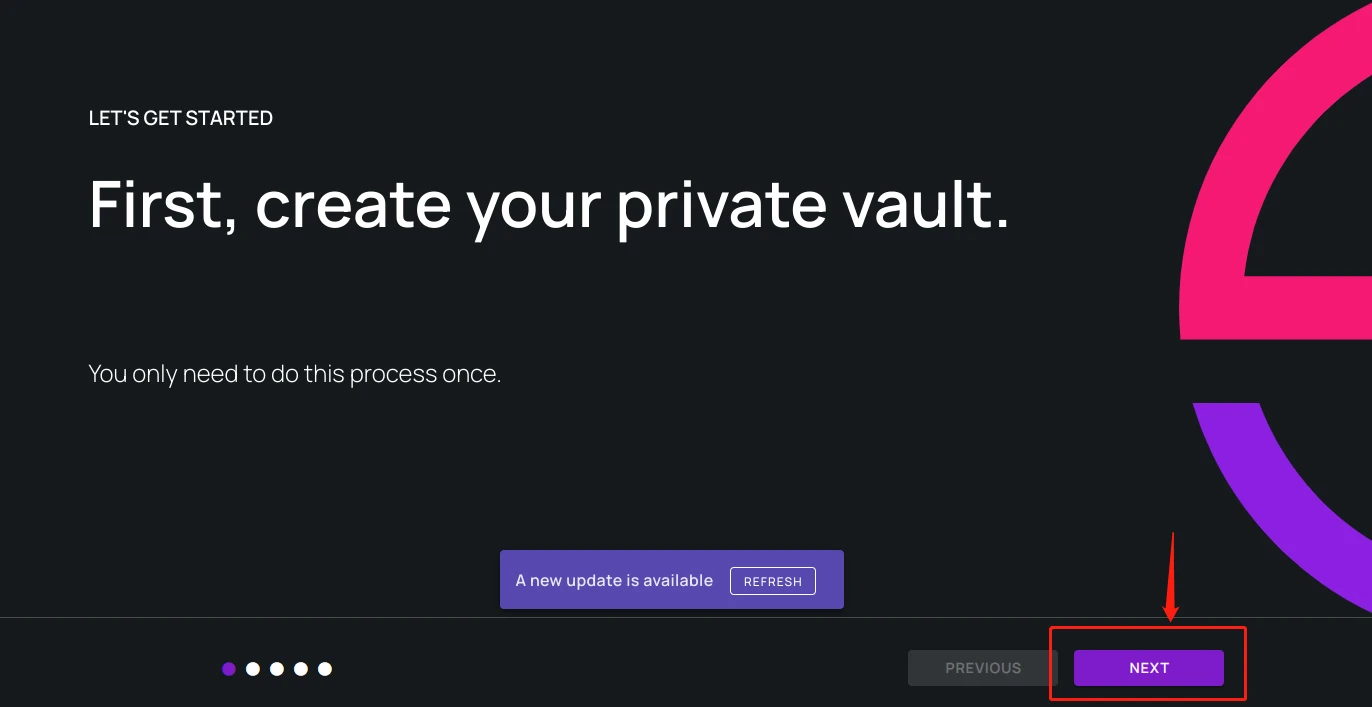Click the purple NEXT button
The image size is (1372, 707).
1148,668
